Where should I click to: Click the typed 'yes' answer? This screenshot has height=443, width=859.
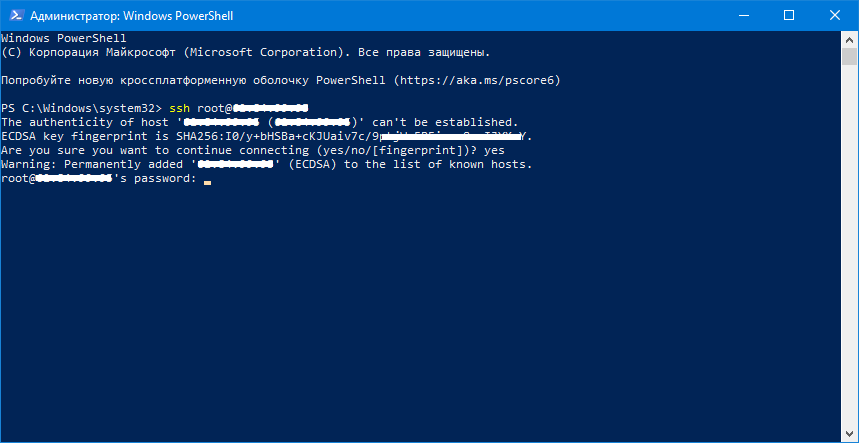494,151
